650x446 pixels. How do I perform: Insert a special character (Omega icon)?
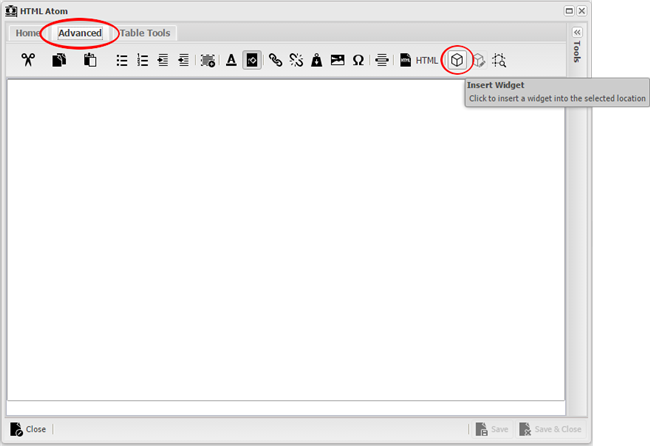click(358, 61)
